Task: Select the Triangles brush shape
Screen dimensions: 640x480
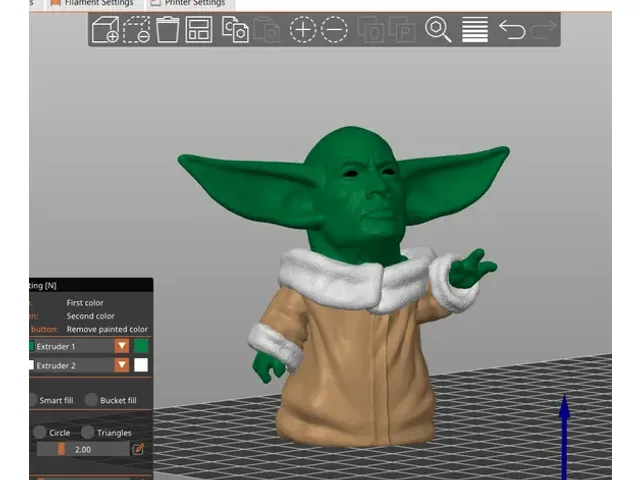Action: coord(107,432)
